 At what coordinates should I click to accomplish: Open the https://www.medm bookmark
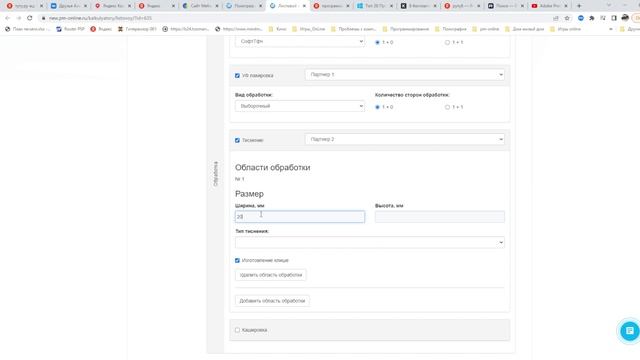pyautogui.click(x=239, y=29)
